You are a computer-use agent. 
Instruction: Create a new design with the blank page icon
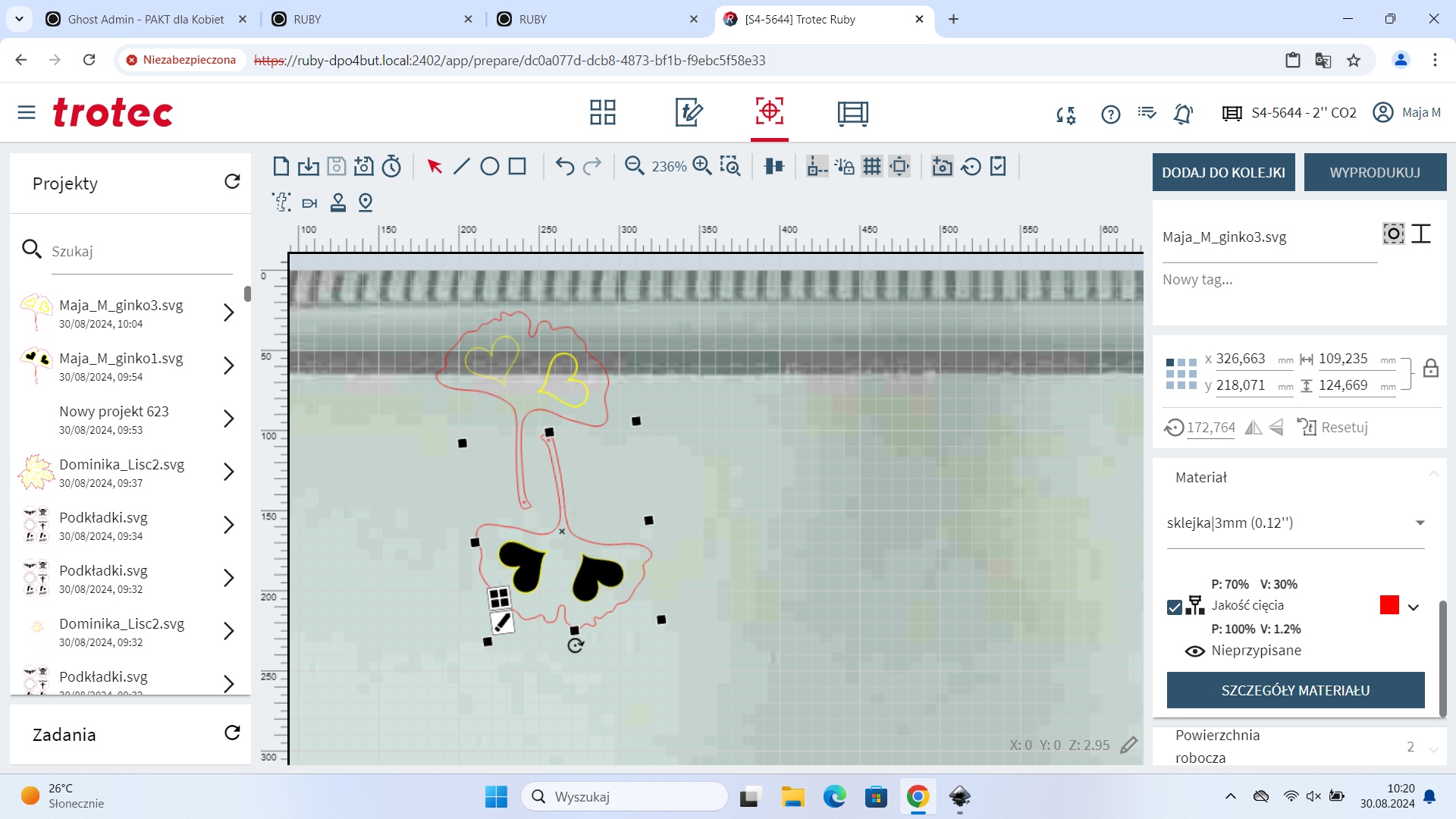click(x=281, y=166)
